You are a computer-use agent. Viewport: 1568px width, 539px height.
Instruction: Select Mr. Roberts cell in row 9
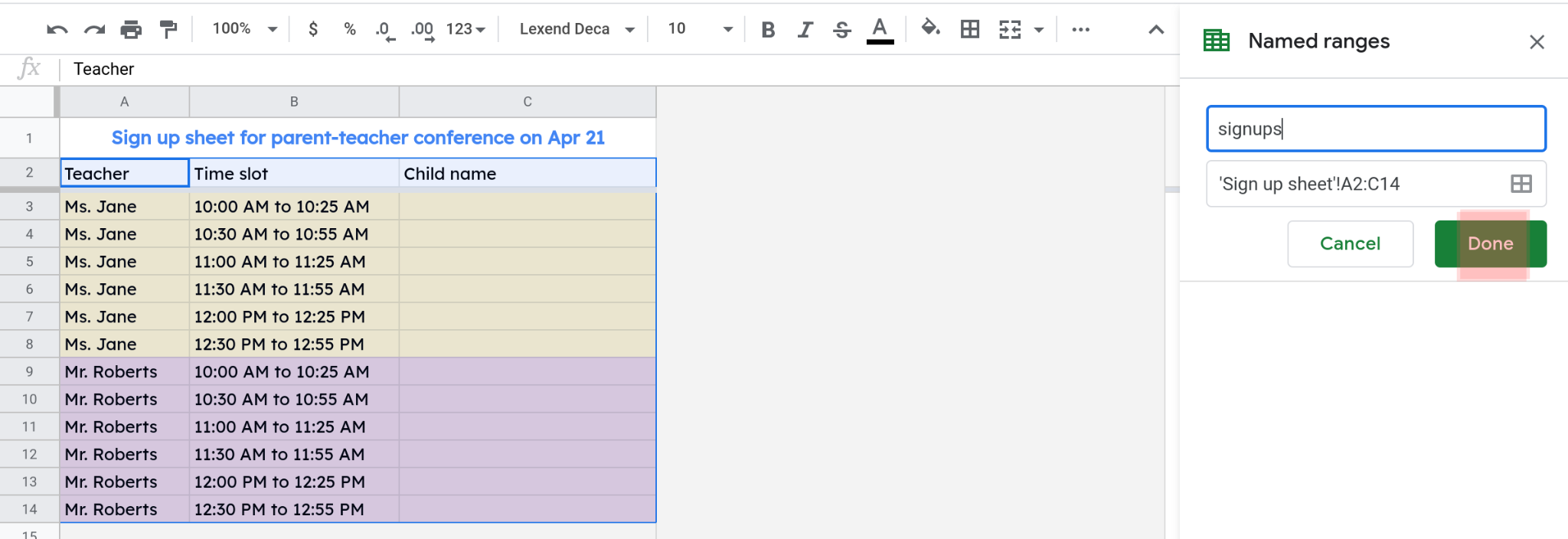coord(124,372)
